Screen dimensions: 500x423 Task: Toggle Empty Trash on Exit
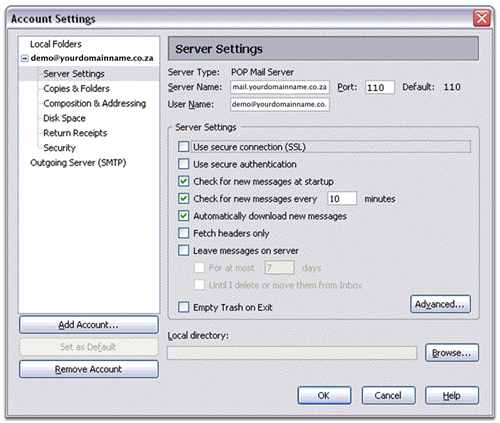coord(183,307)
